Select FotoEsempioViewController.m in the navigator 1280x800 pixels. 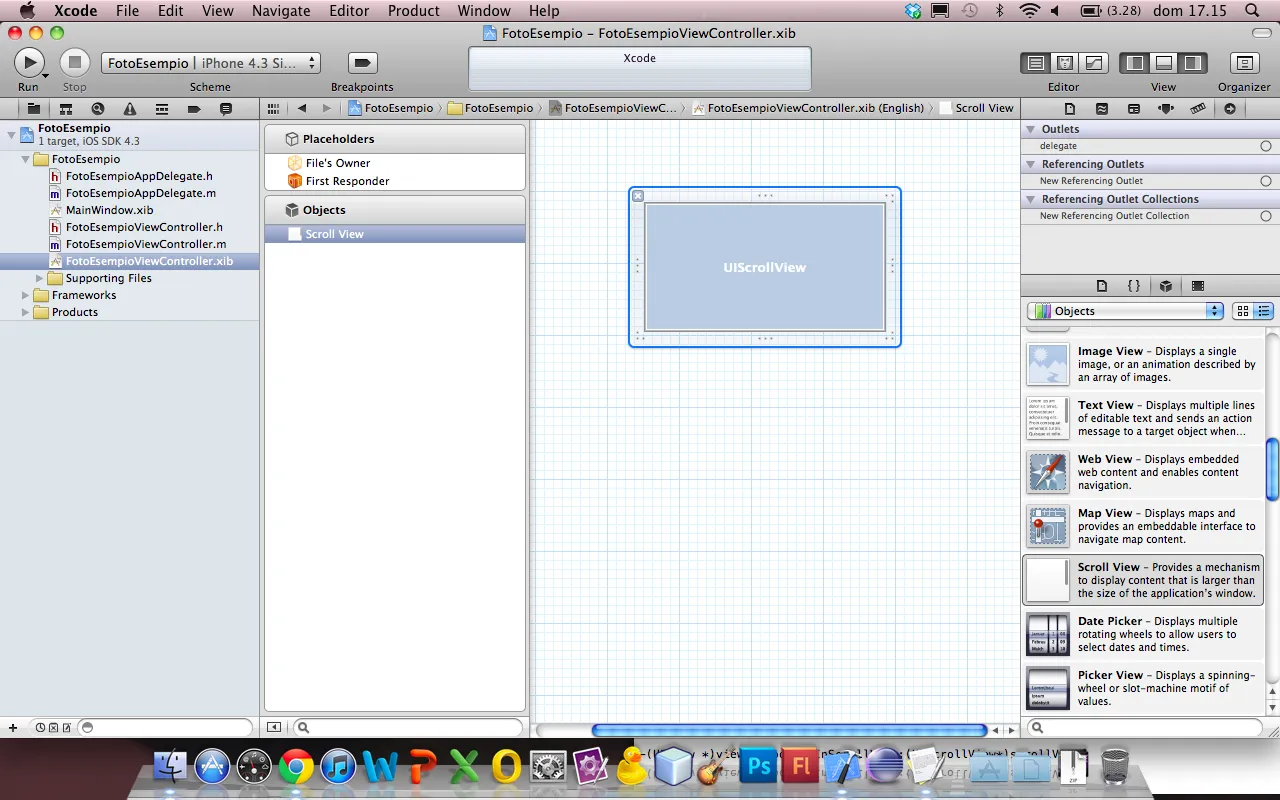[x=146, y=244]
